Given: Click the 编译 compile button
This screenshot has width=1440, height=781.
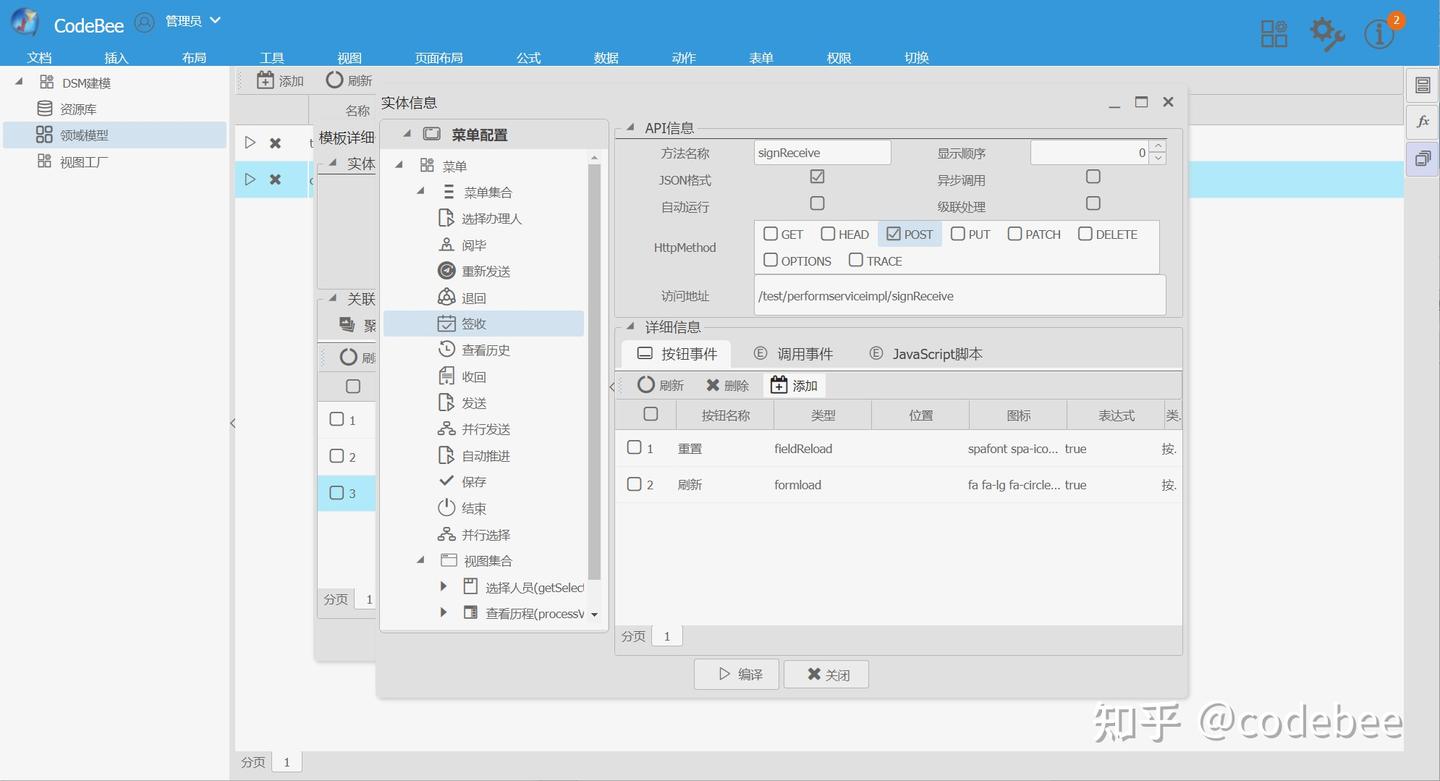Looking at the screenshot, I should point(736,673).
